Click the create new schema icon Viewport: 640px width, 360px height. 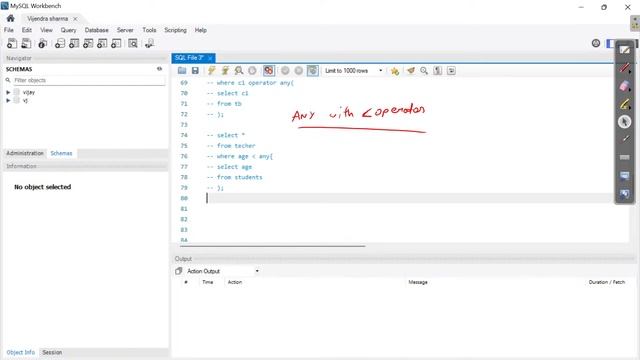pyautogui.click(x=60, y=43)
